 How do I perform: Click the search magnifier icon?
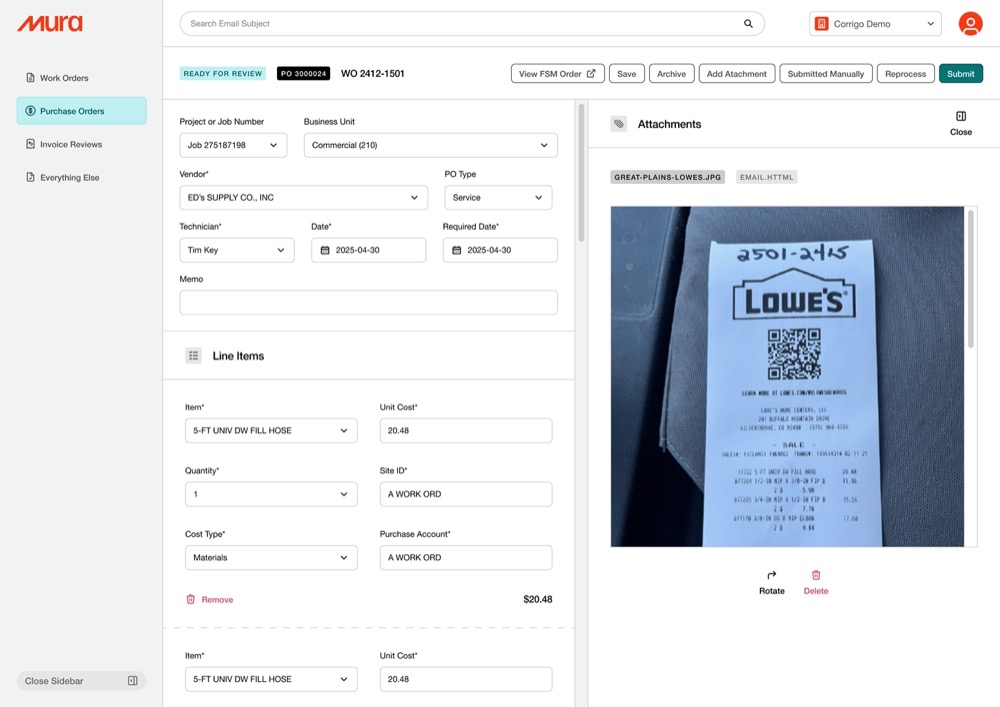pos(748,24)
